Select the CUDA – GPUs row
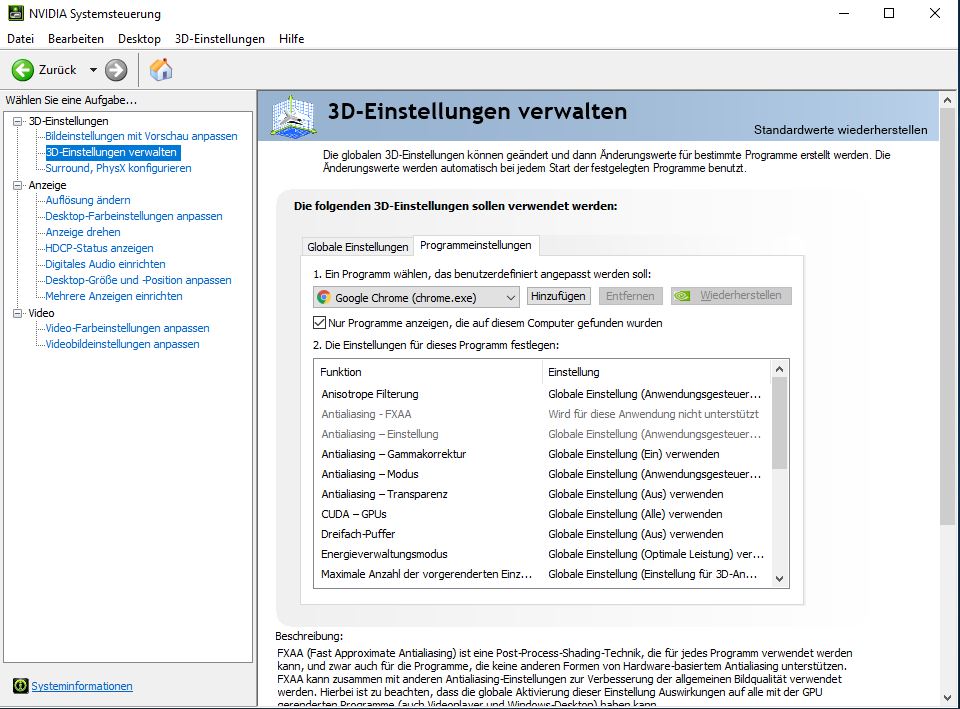960x709 pixels. 542,514
